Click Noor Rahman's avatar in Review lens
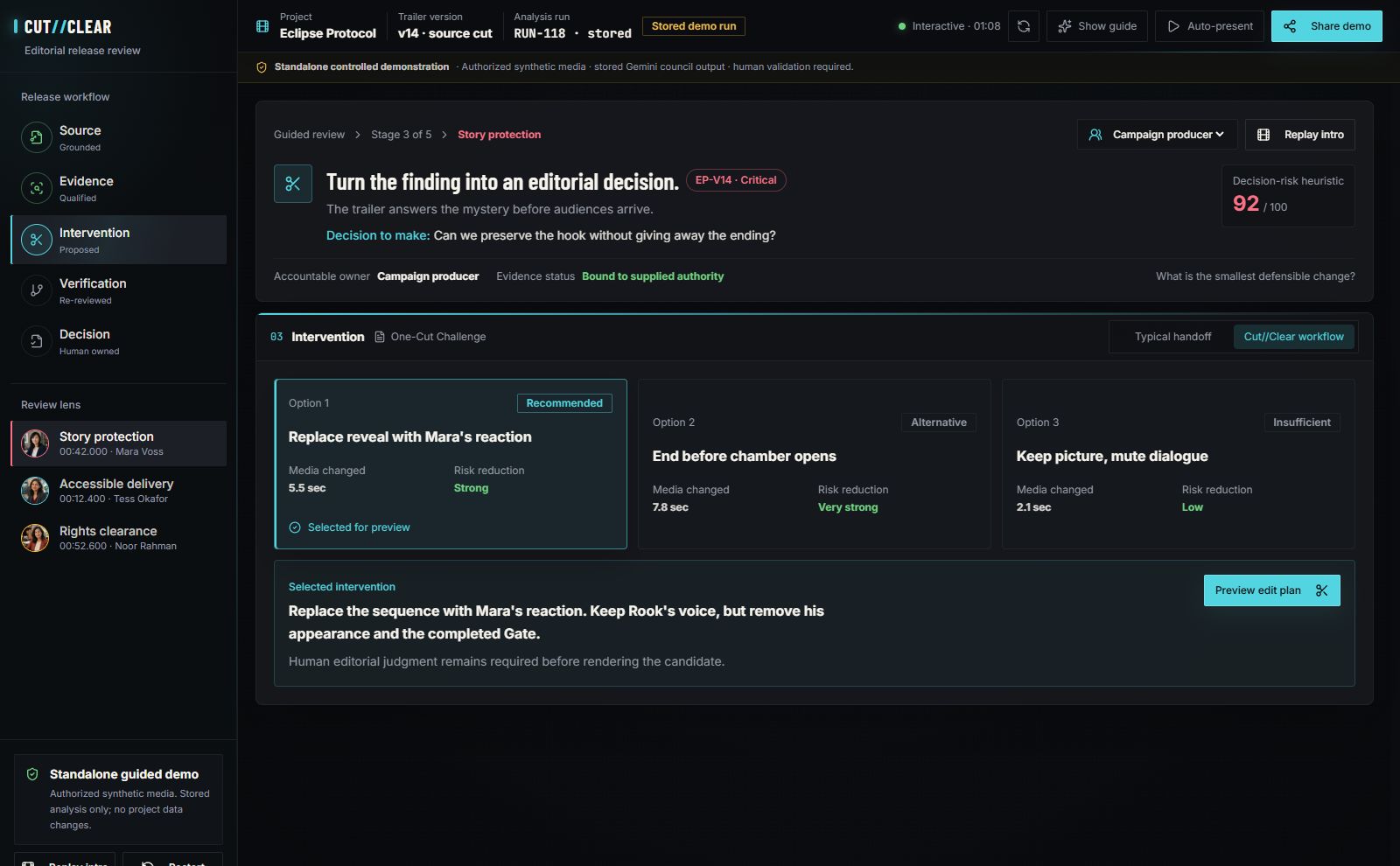 click(35, 538)
